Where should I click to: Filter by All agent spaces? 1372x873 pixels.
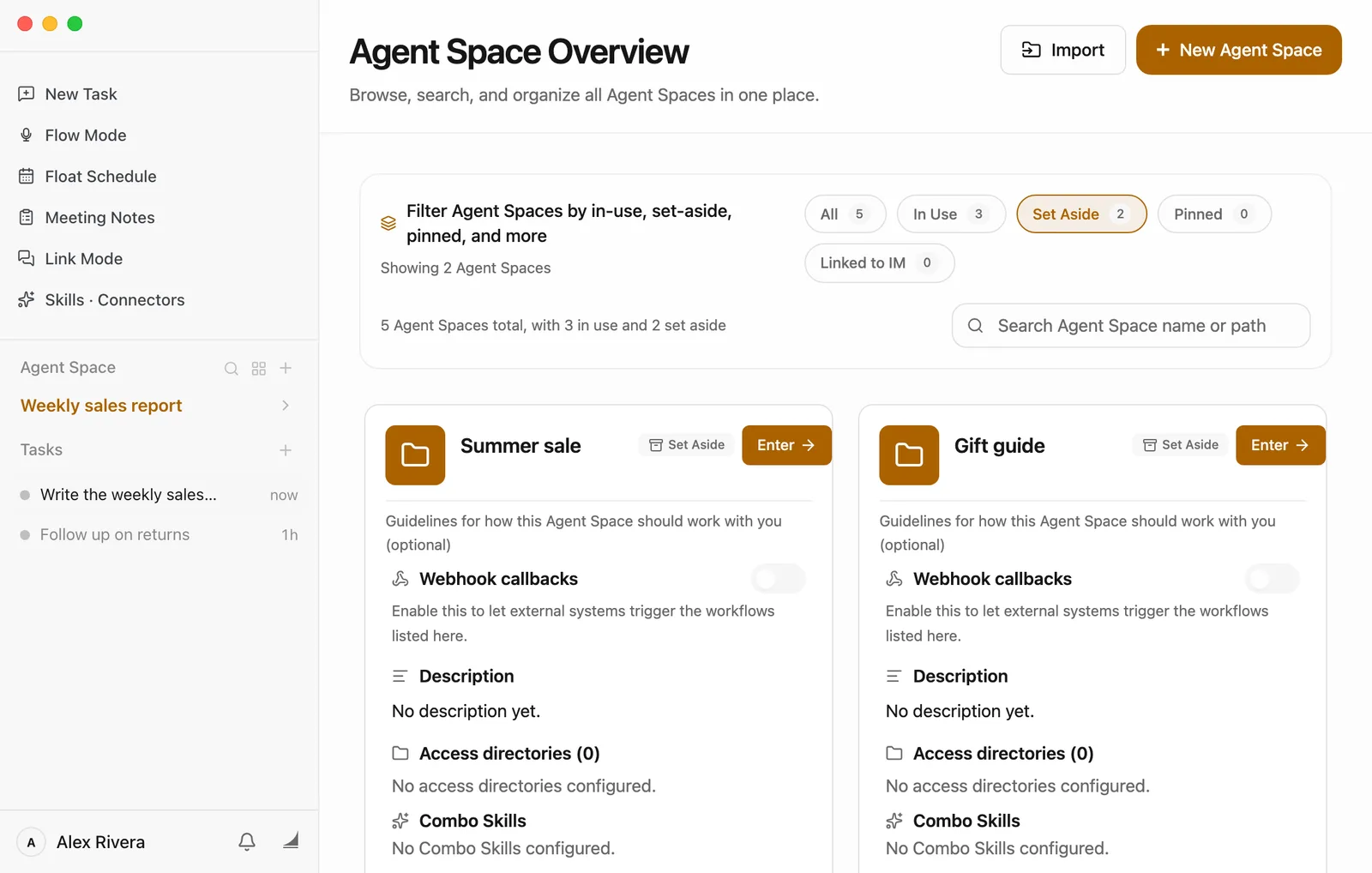(845, 214)
